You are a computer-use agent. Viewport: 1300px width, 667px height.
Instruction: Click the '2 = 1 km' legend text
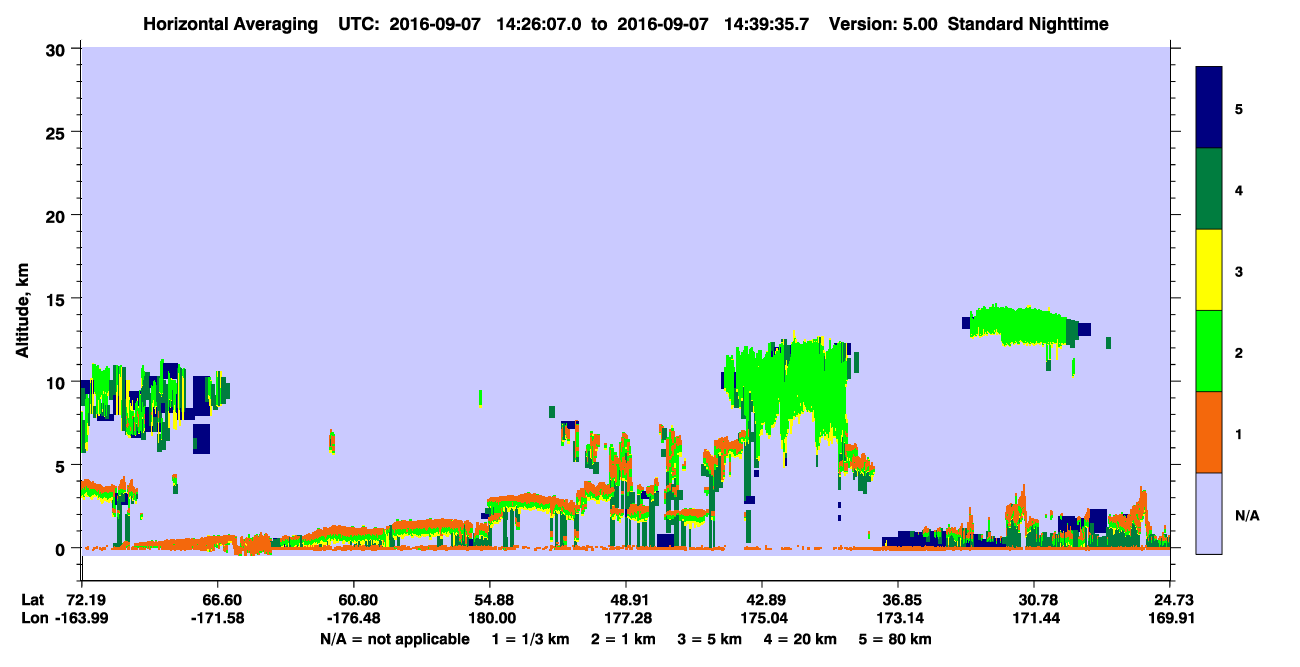[621, 639]
